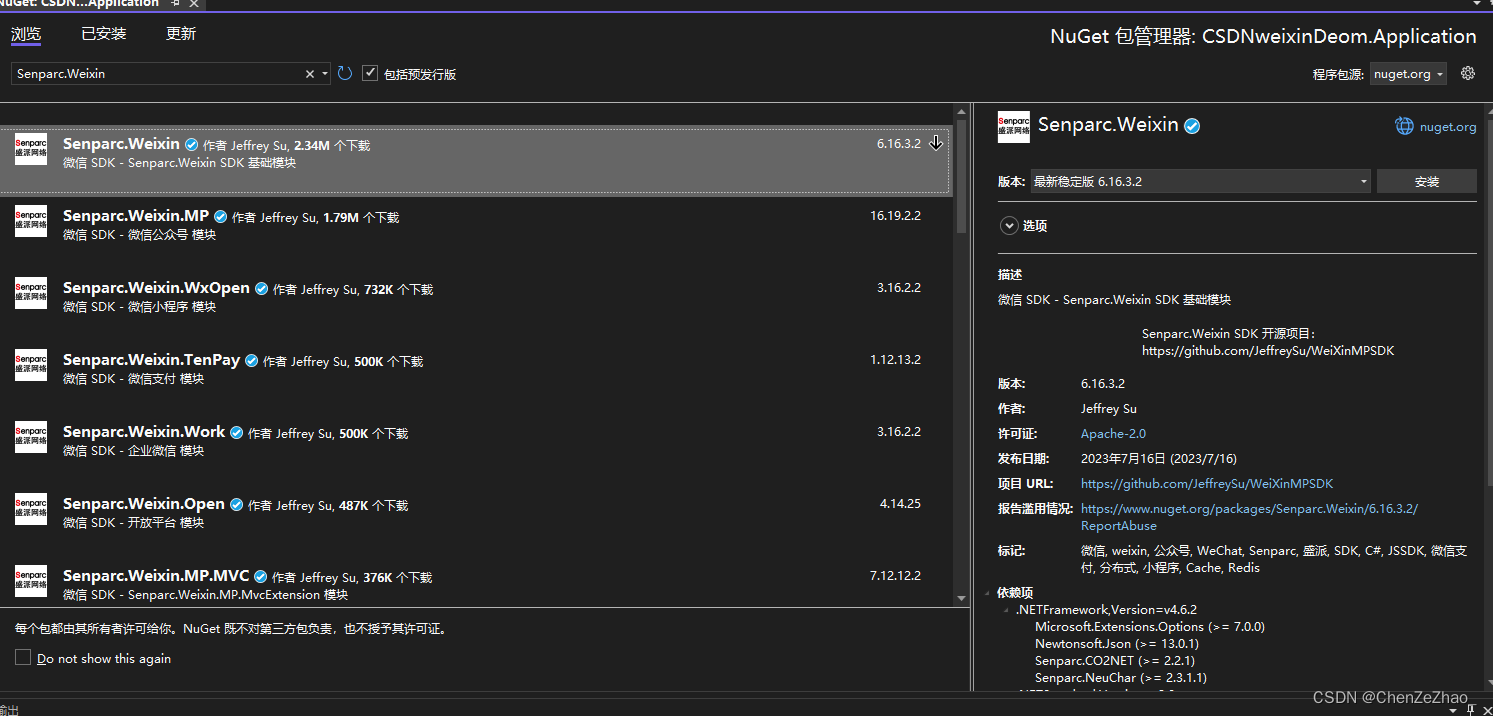Image resolution: width=1493 pixels, height=716 pixels.
Task: Click the Senparc.CO2NET dependency entry
Action: pyautogui.click(x=1115, y=661)
